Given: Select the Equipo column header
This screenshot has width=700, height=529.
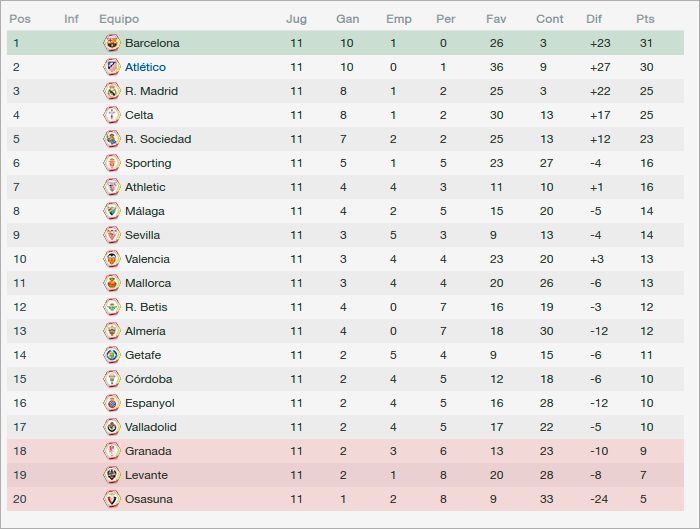Looking at the screenshot, I should [119, 19].
